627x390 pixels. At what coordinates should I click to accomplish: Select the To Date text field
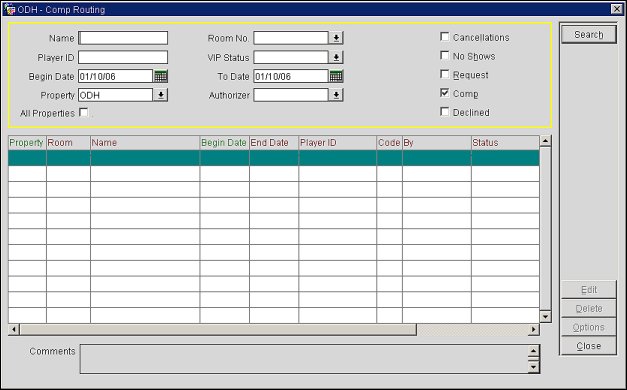pyautogui.click(x=291, y=76)
